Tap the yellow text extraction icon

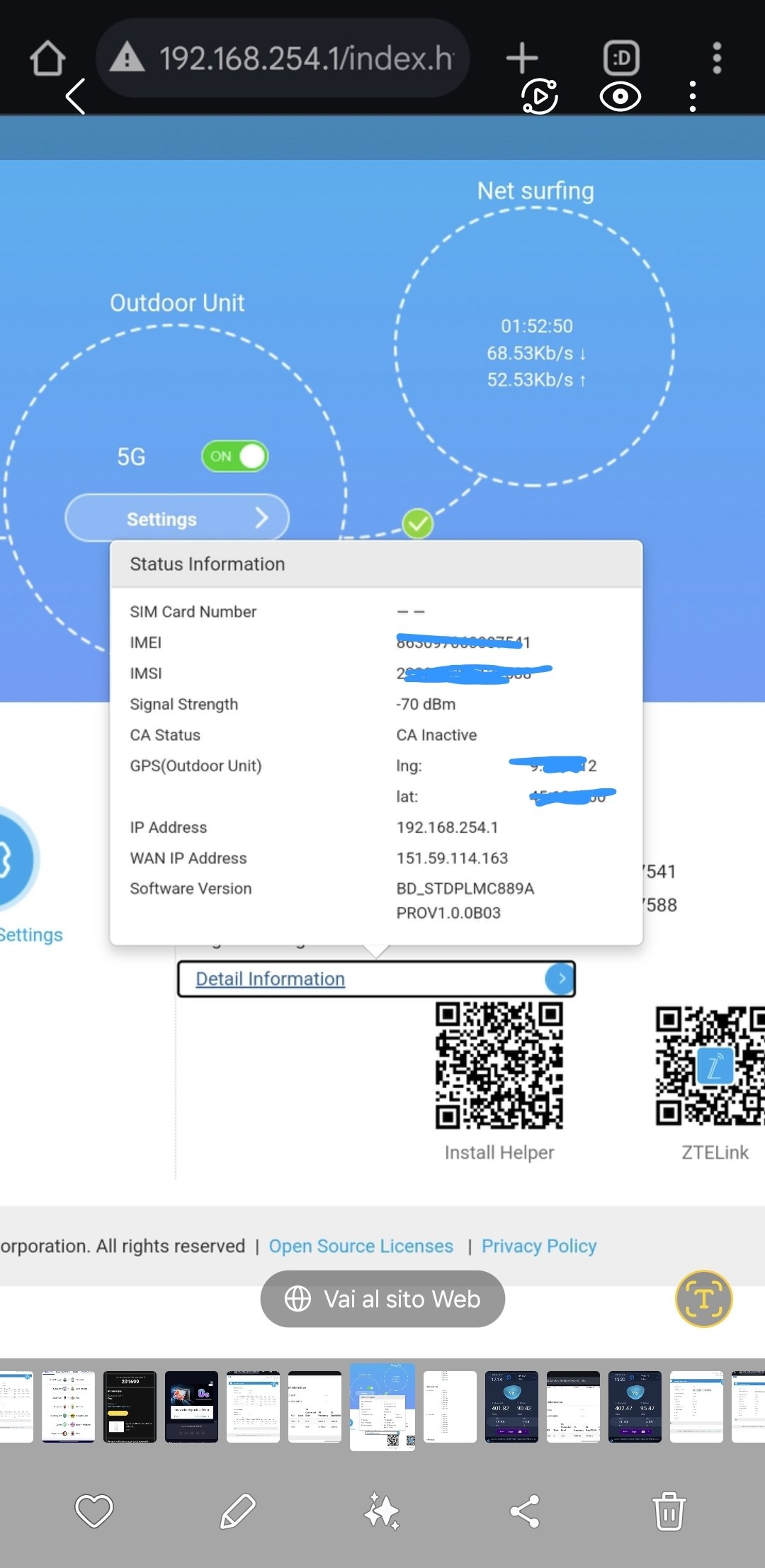pos(703,1298)
